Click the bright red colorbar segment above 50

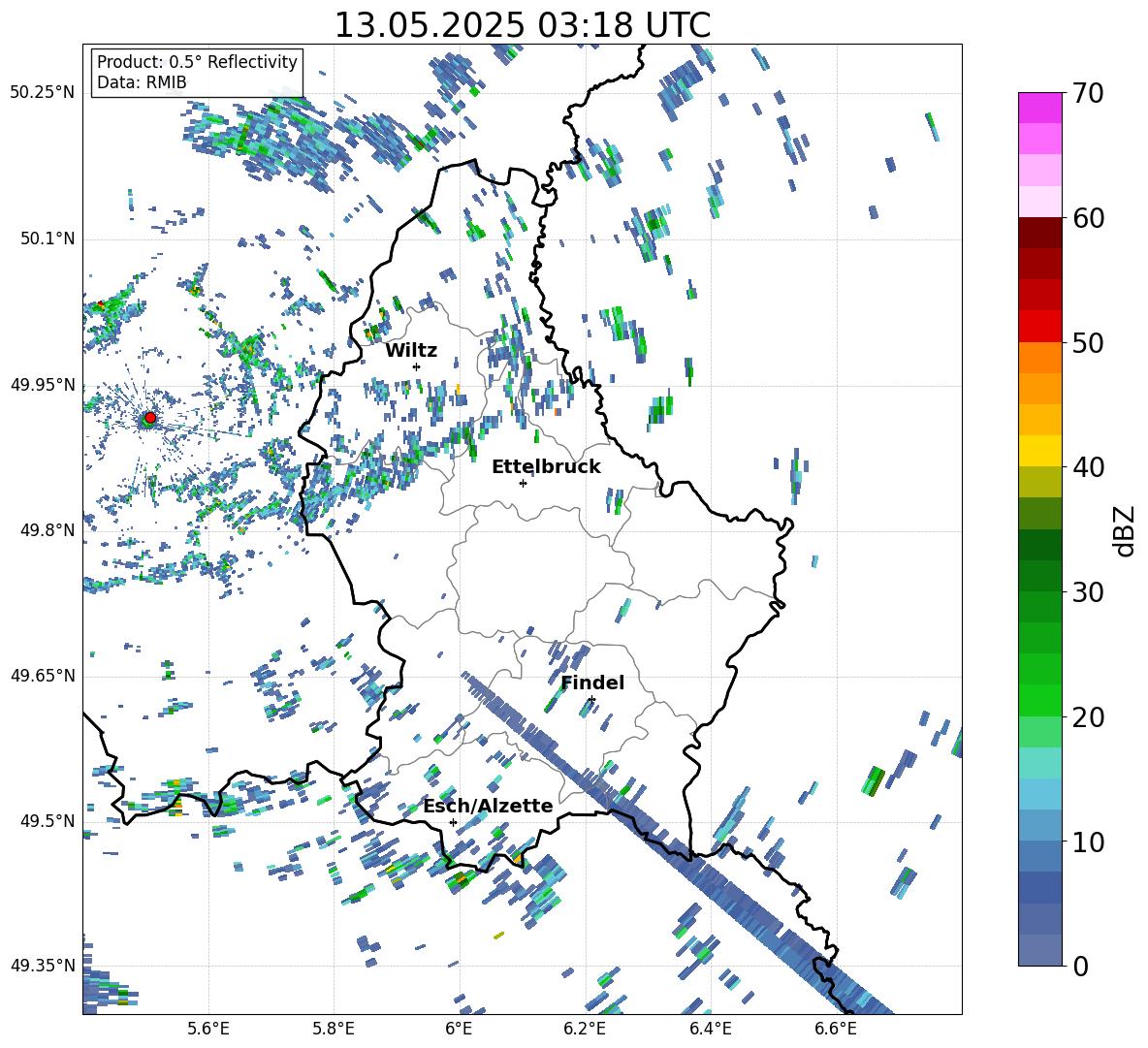coord(1040,327)
